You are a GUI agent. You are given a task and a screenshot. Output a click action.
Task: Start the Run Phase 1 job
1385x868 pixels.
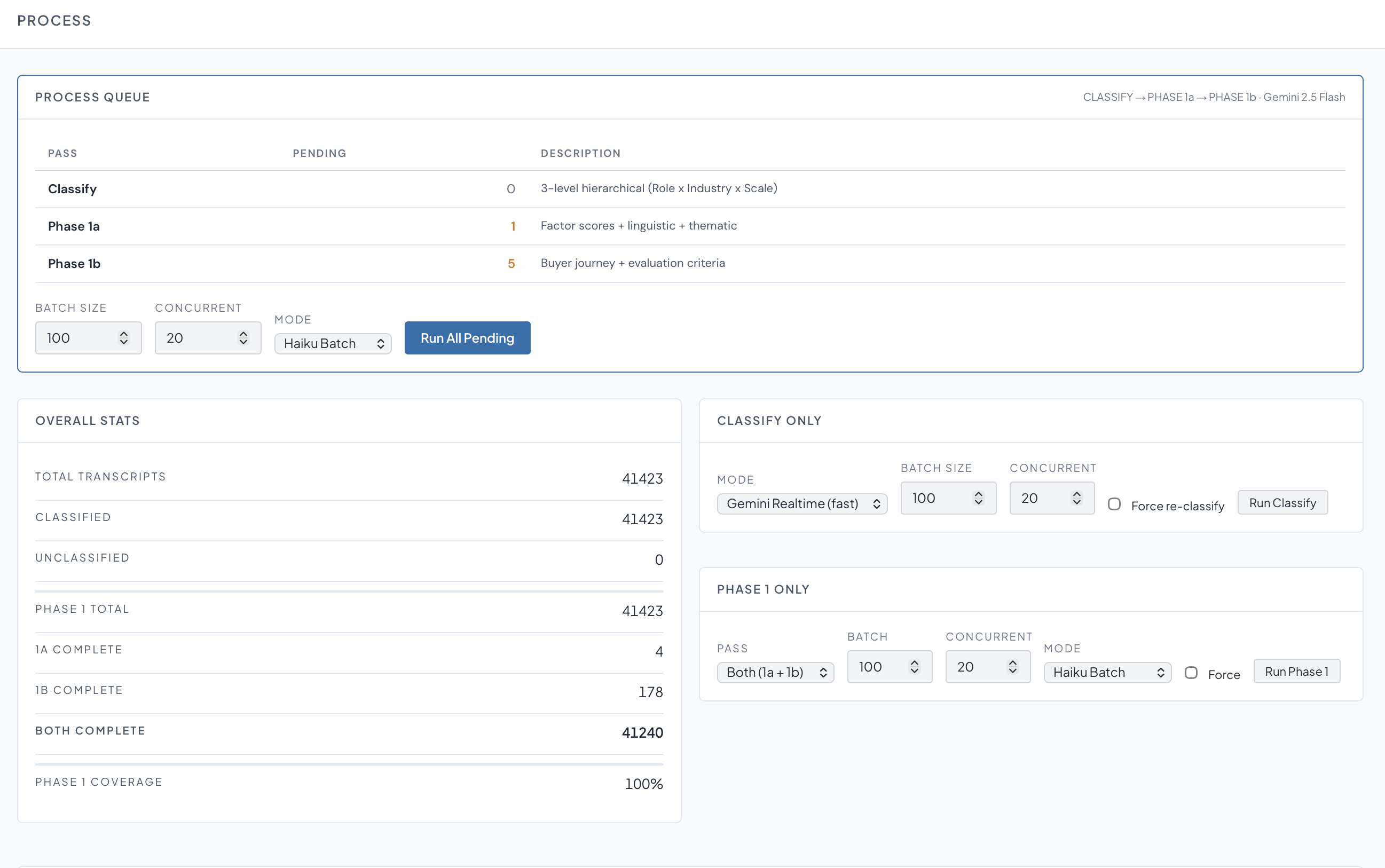tap(1296, 671)
